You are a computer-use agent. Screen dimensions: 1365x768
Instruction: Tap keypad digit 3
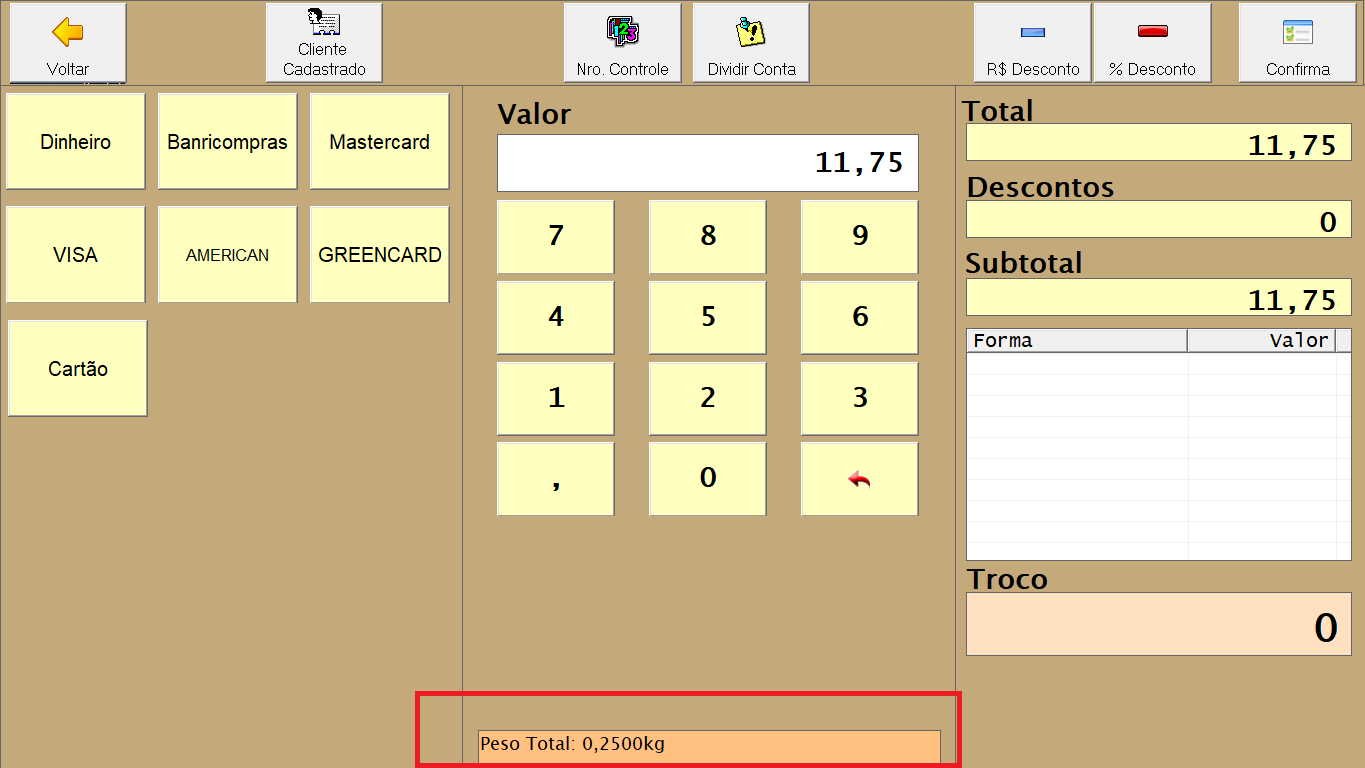[860, 399]
